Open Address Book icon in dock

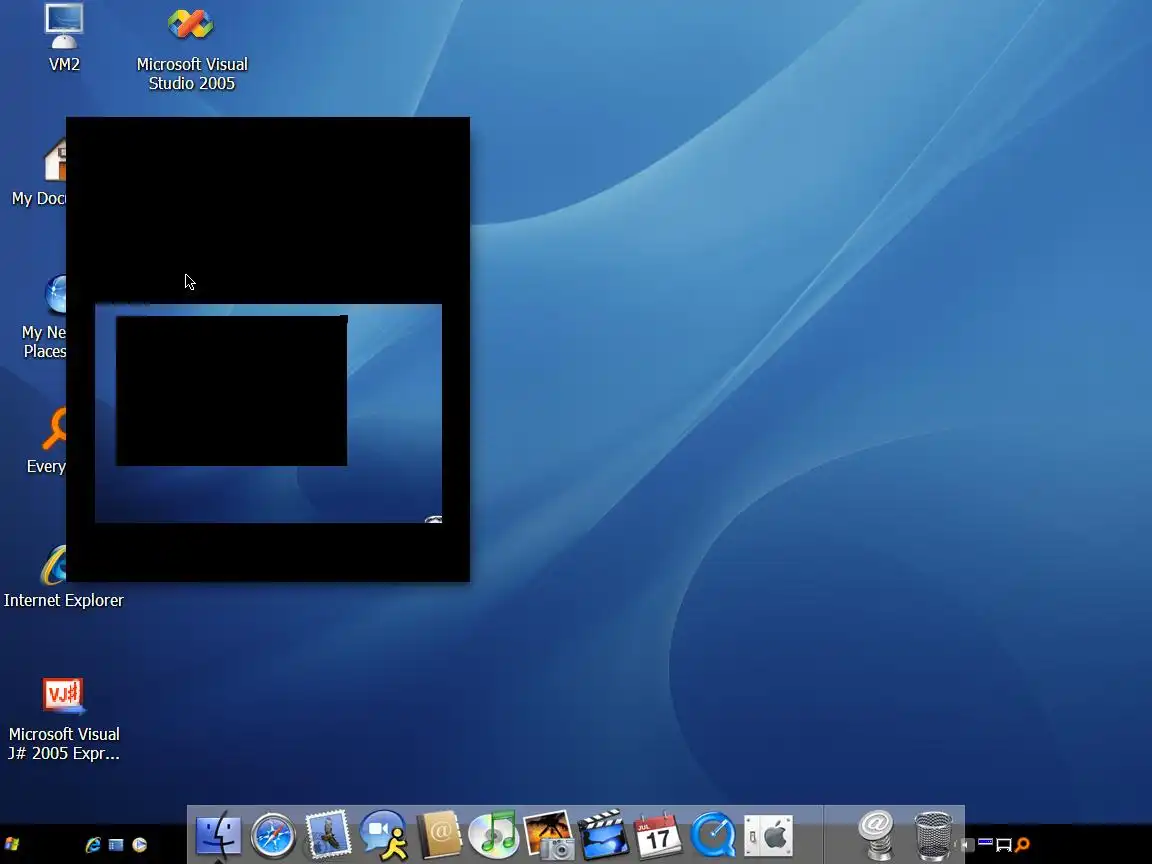click(x=439, y=835)
